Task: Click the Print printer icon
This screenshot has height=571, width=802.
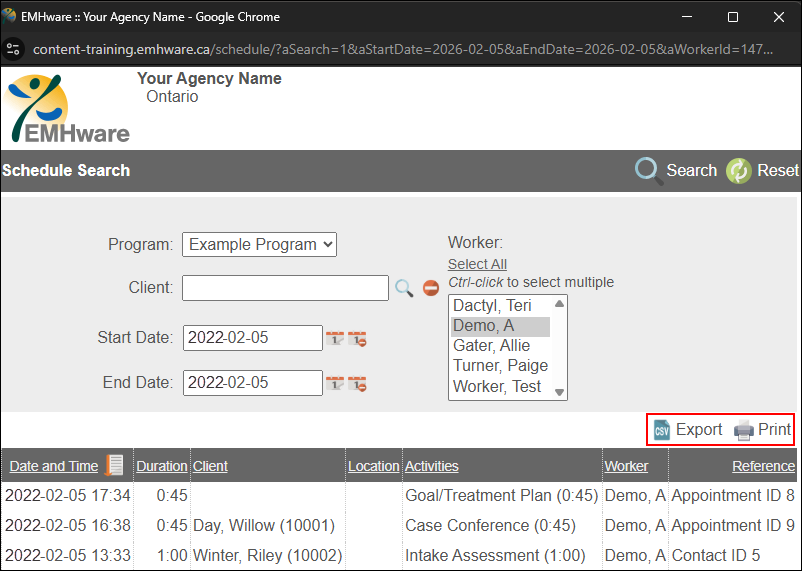Action: coord(744,430)
